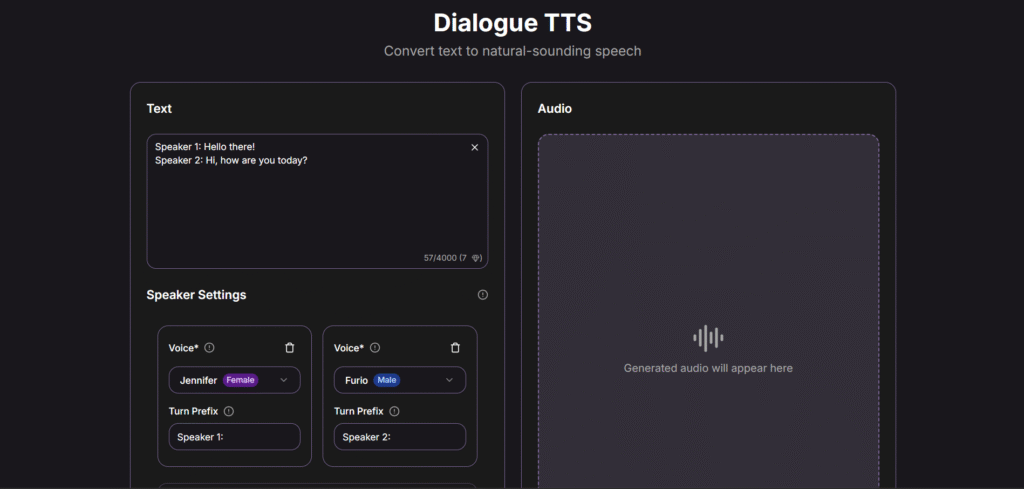Clear the dialogue text with the X icon

[475, 148]
